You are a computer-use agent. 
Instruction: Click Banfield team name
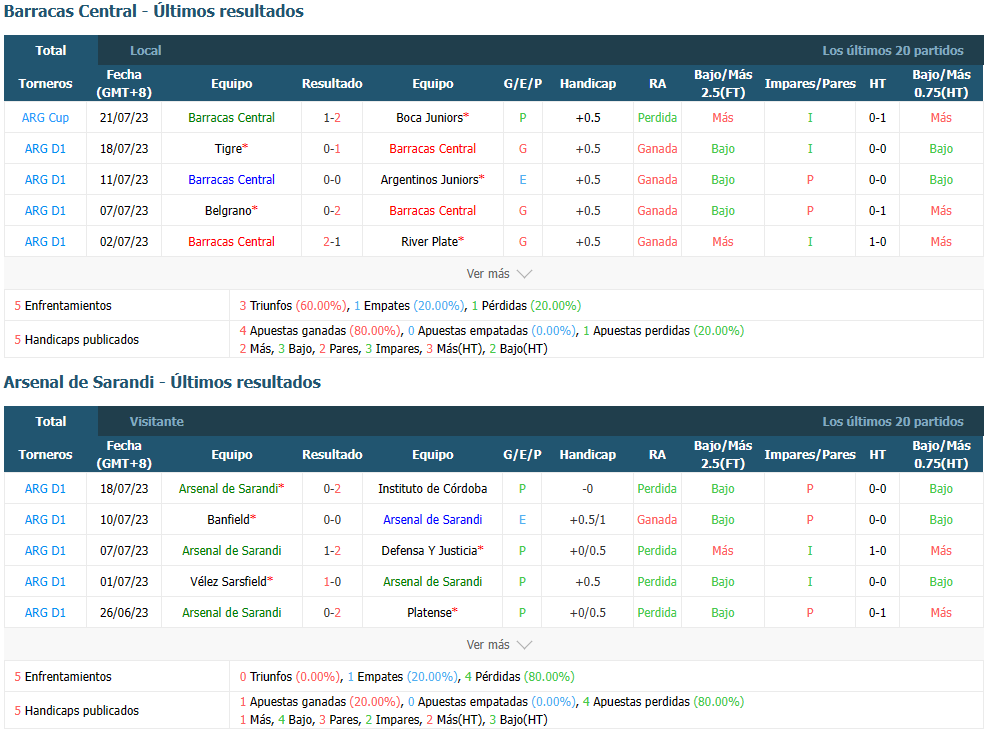(x=231, y=520)
